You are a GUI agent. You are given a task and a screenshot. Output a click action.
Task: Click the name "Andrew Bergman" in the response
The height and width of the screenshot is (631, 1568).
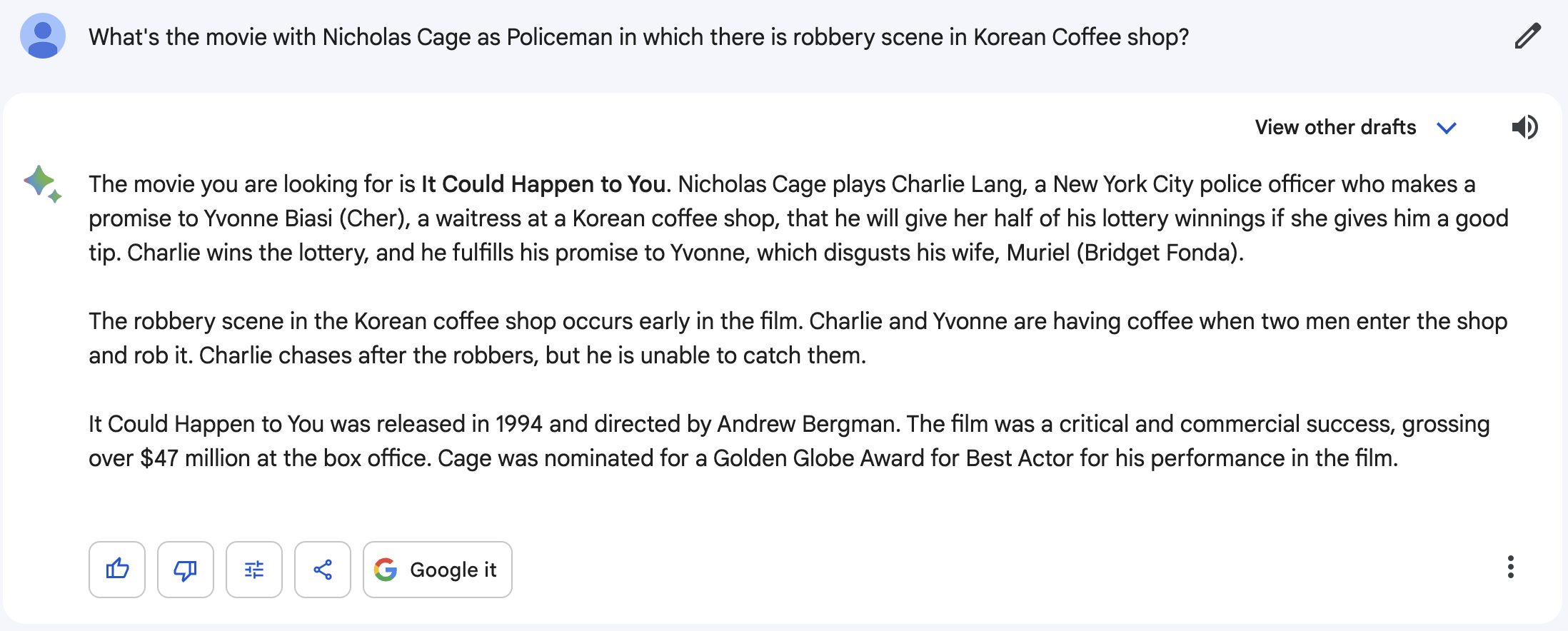coord(805,424)
